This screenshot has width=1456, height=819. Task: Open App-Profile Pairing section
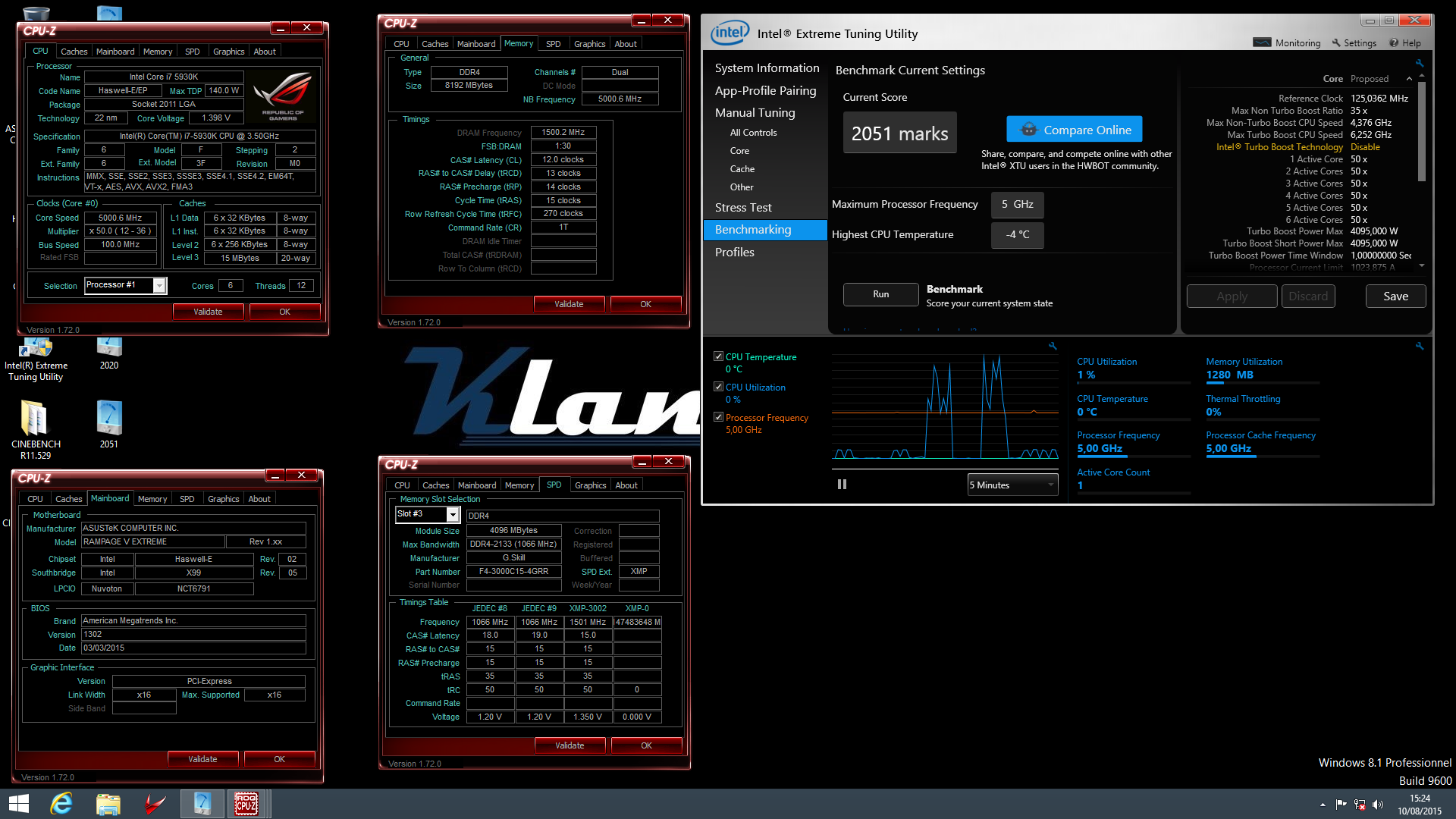coord(765,90)
